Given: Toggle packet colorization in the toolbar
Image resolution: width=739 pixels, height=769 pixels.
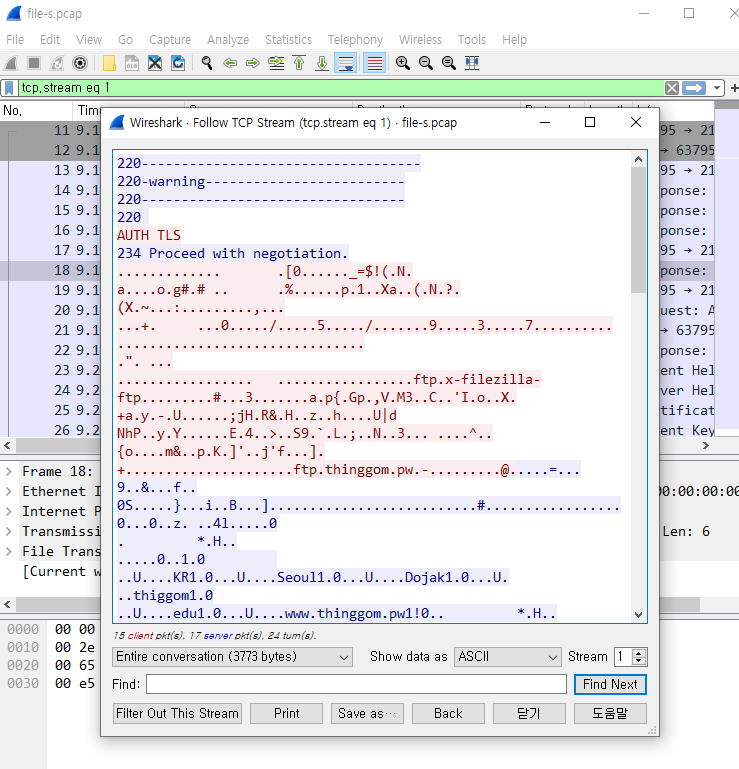Looking at the screenshot, I should [375, 63].
